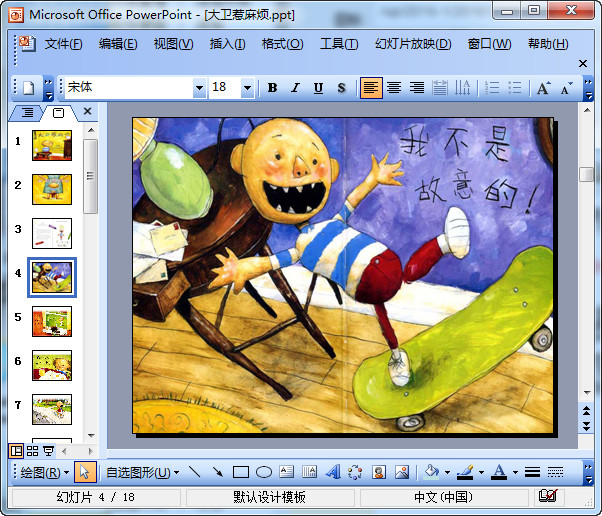Switch to the Slides thumbnail tab
The image size is (602, 516).
[58, 112]
